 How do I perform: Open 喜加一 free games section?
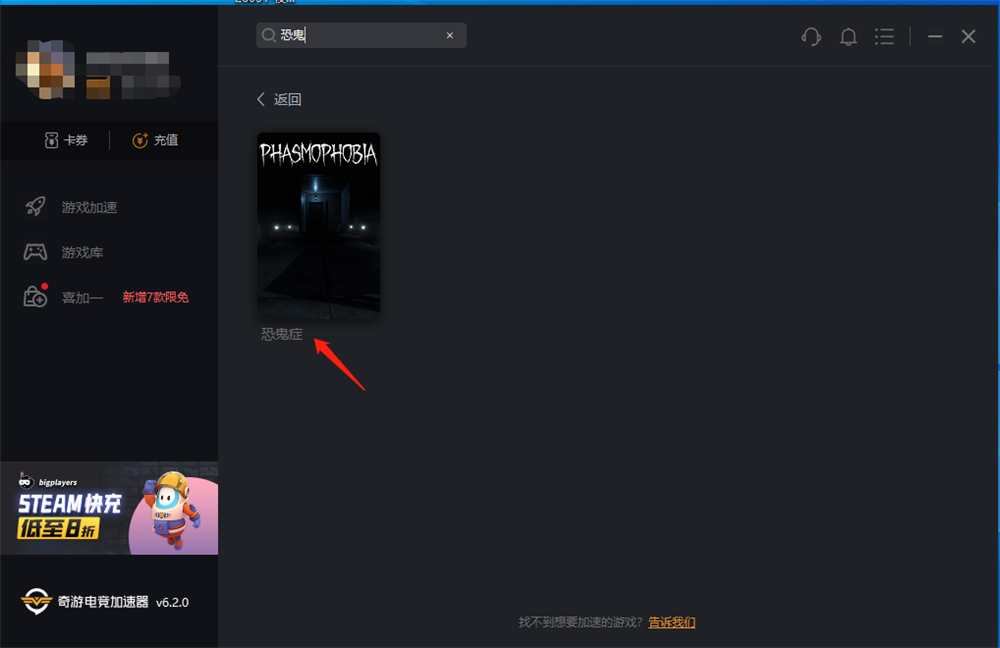82,298
